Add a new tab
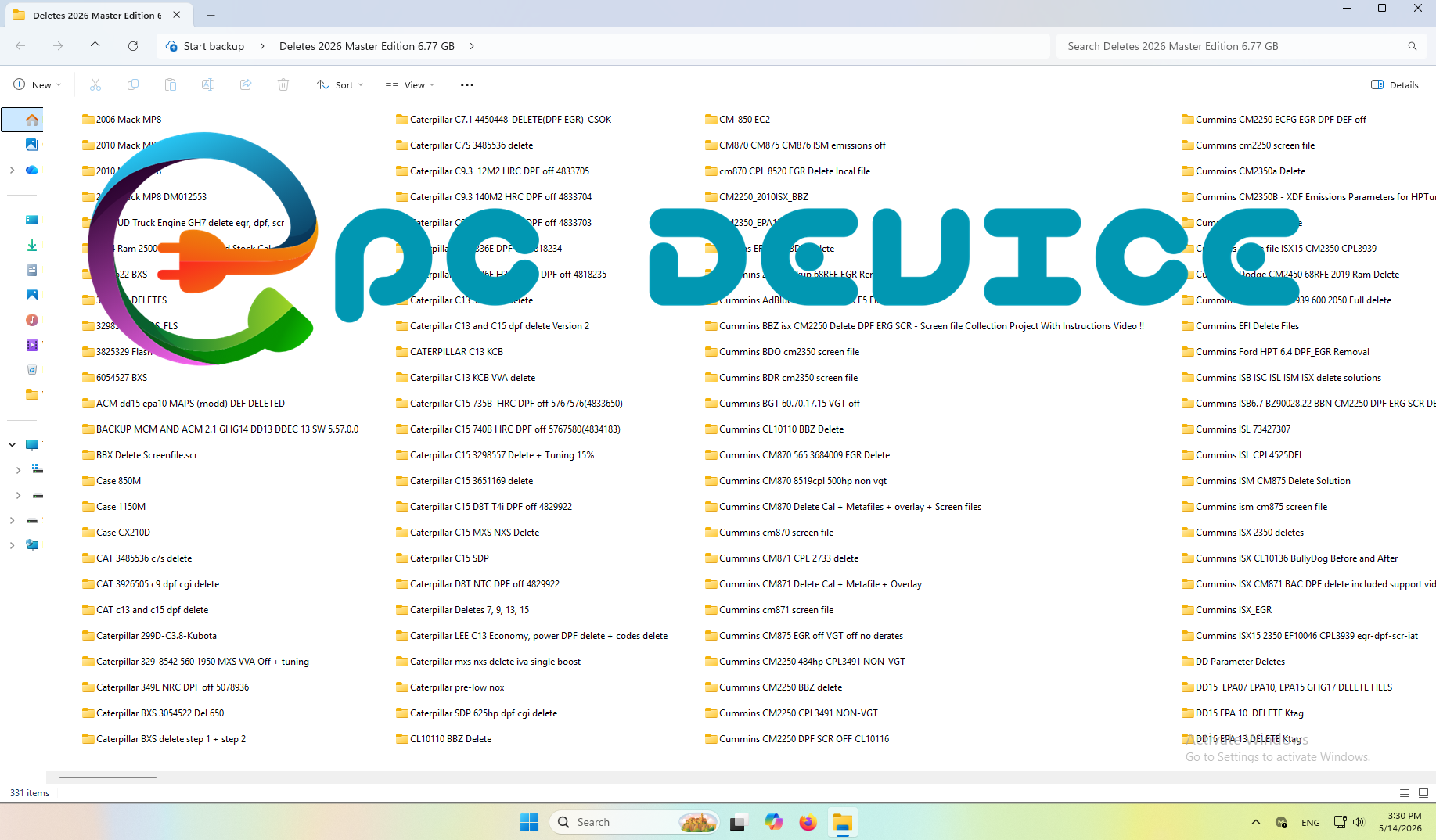Screen dimensions: 1436x840 pos(211,15)
